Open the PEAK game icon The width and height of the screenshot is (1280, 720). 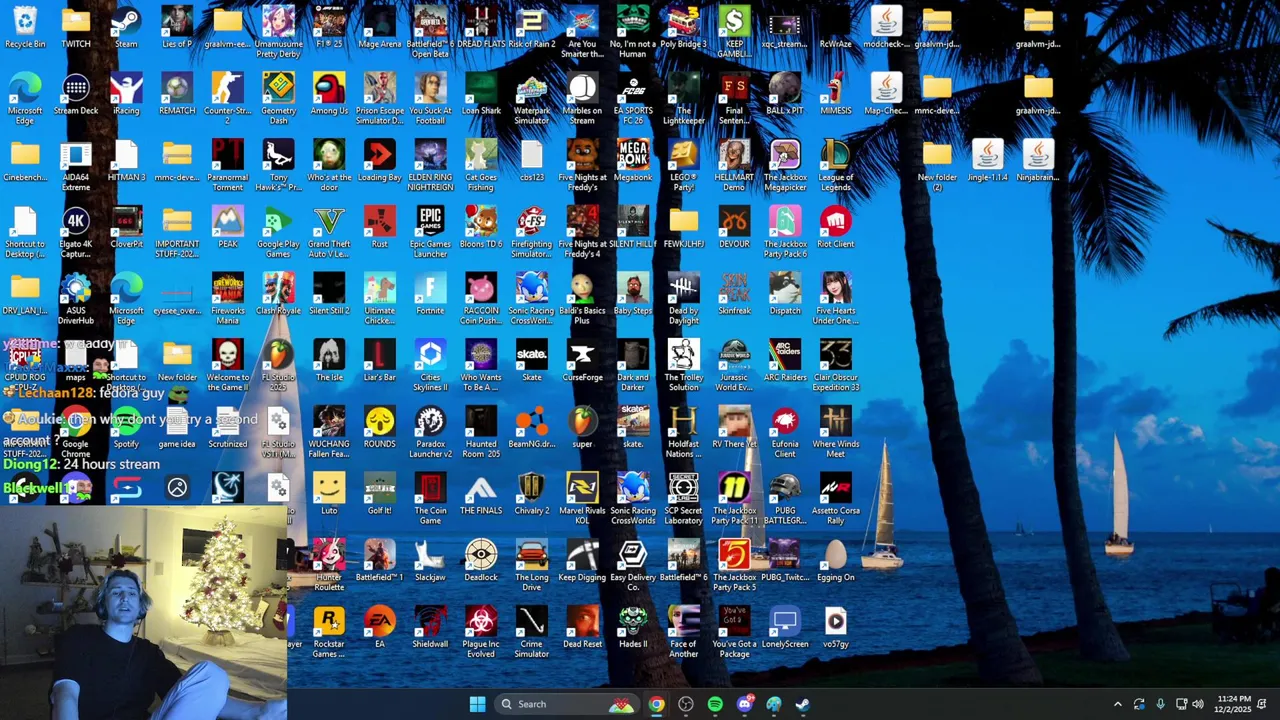228,228
